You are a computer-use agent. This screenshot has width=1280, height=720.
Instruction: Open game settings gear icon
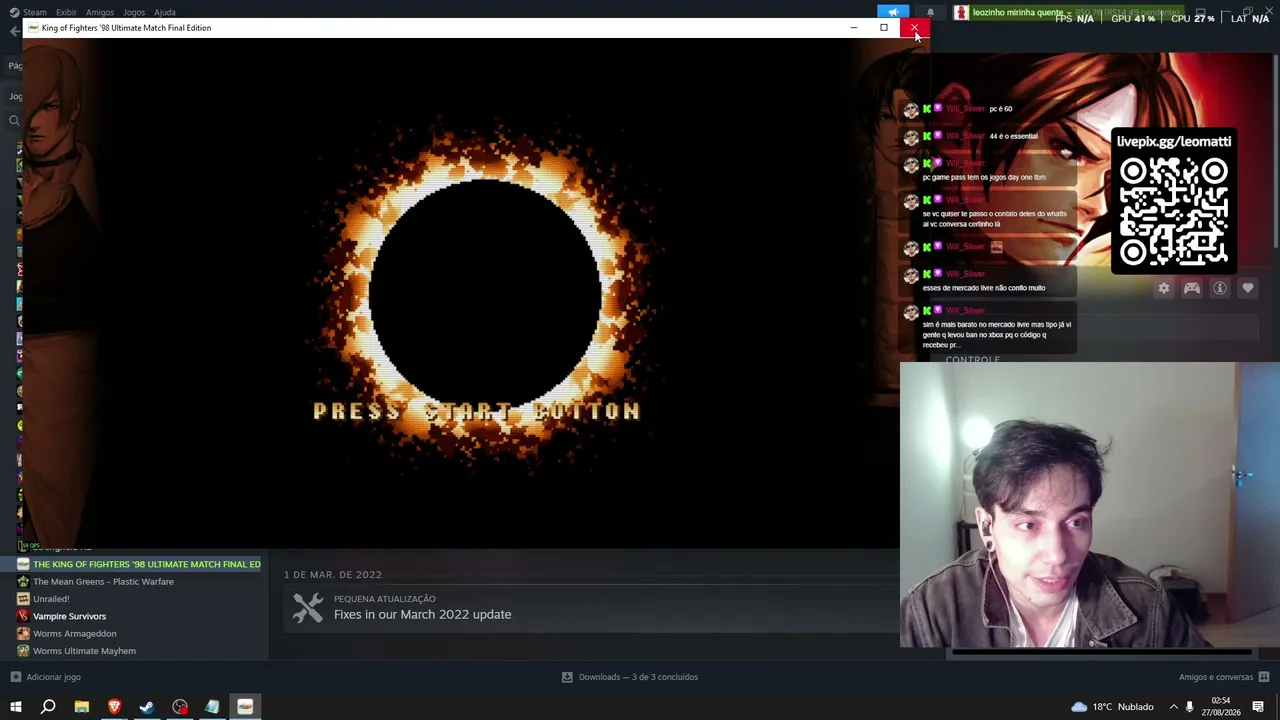tap(1164, 289)
